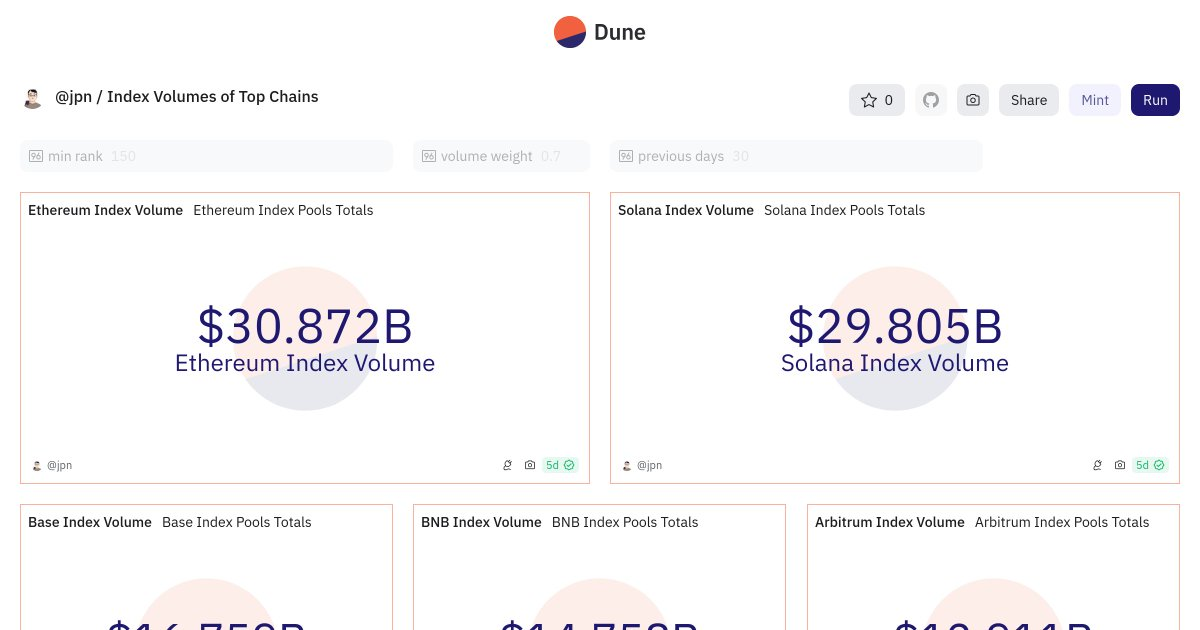
Task: Click the icon left of camera on Ethereum card
Action: pos(507,465)
